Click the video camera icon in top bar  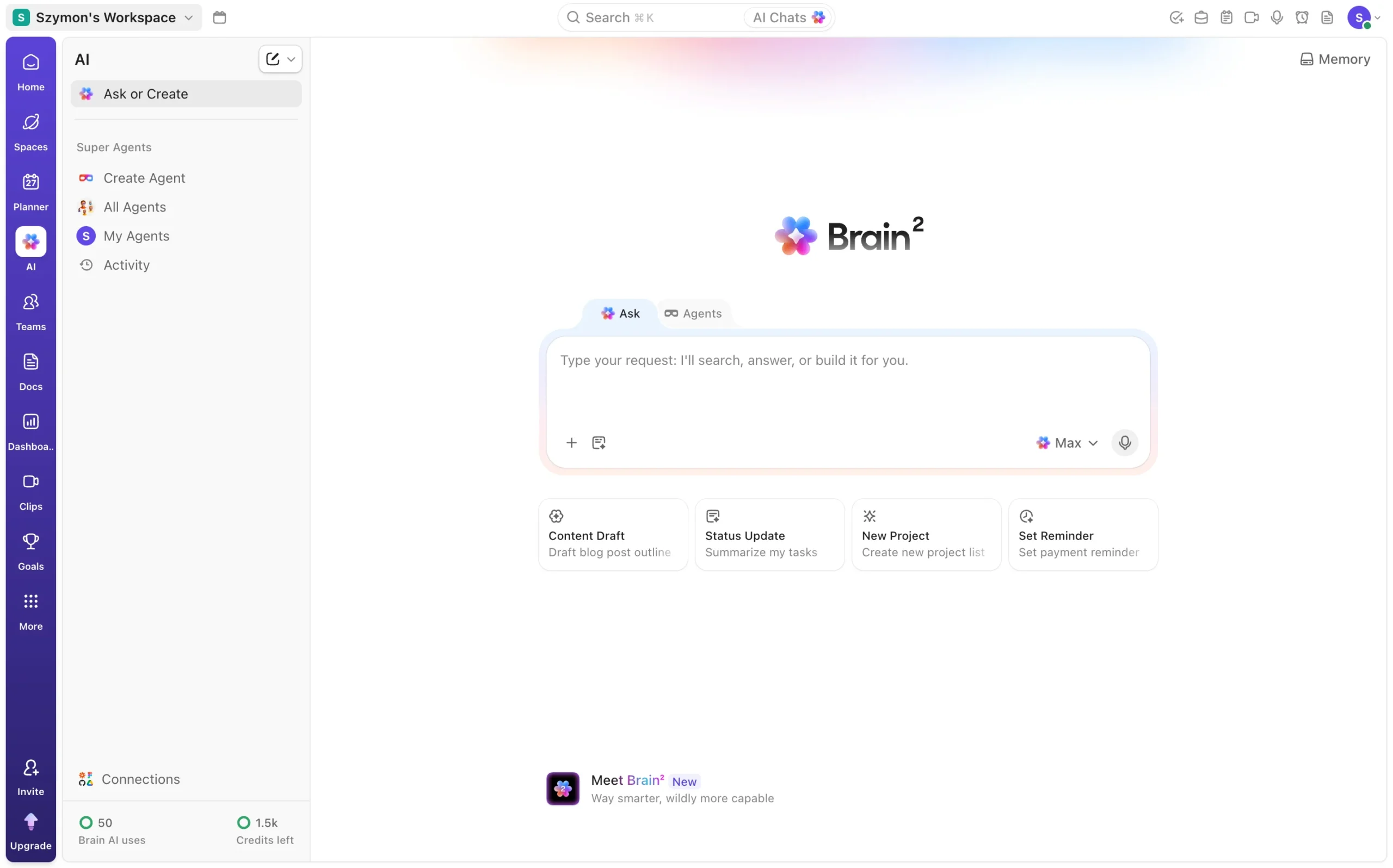coord(1252,17)
